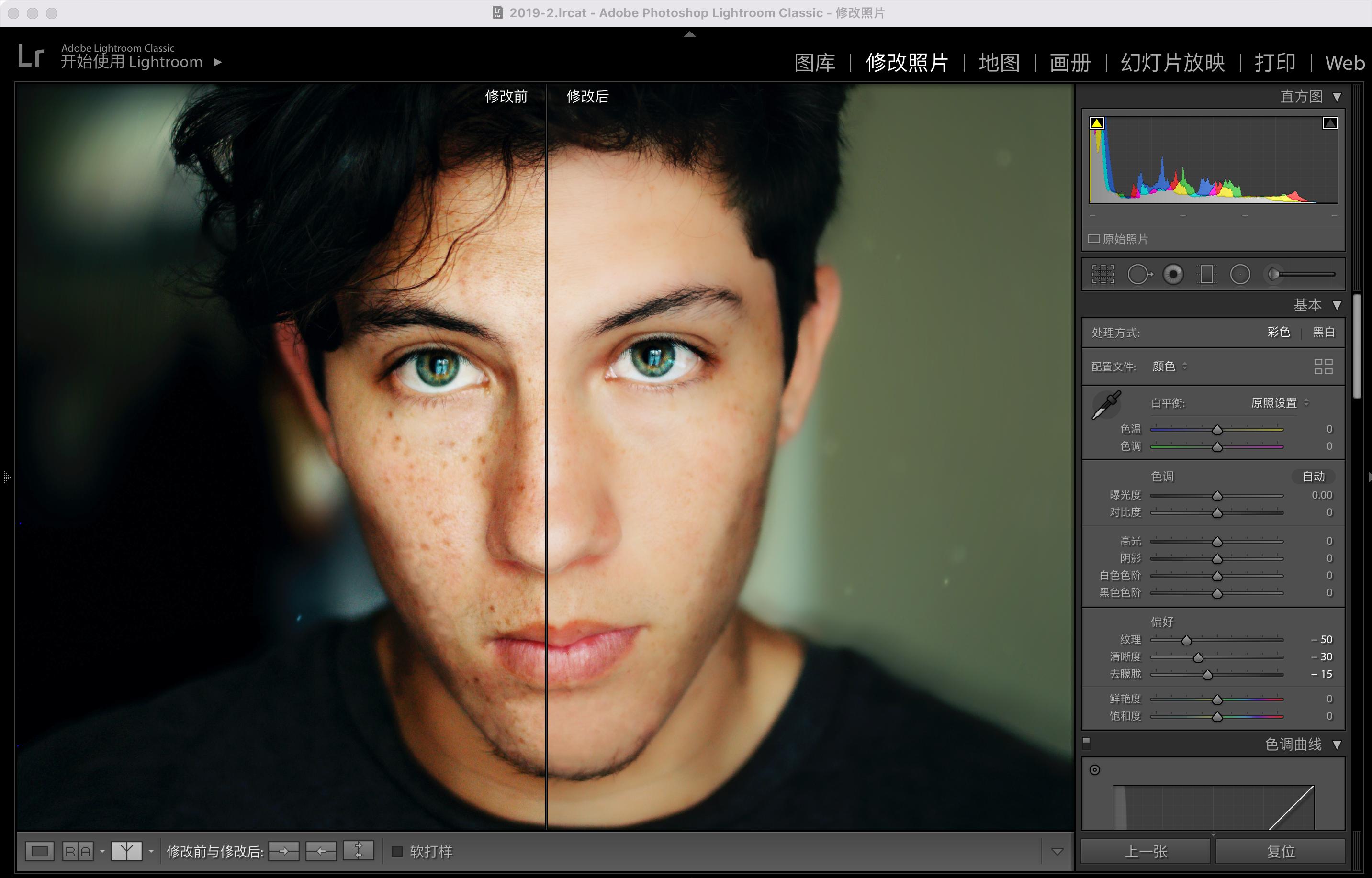Screen dimensions: 1372x878
Task: Select the Crop Overlay tool
Action: click(1103, 274)
